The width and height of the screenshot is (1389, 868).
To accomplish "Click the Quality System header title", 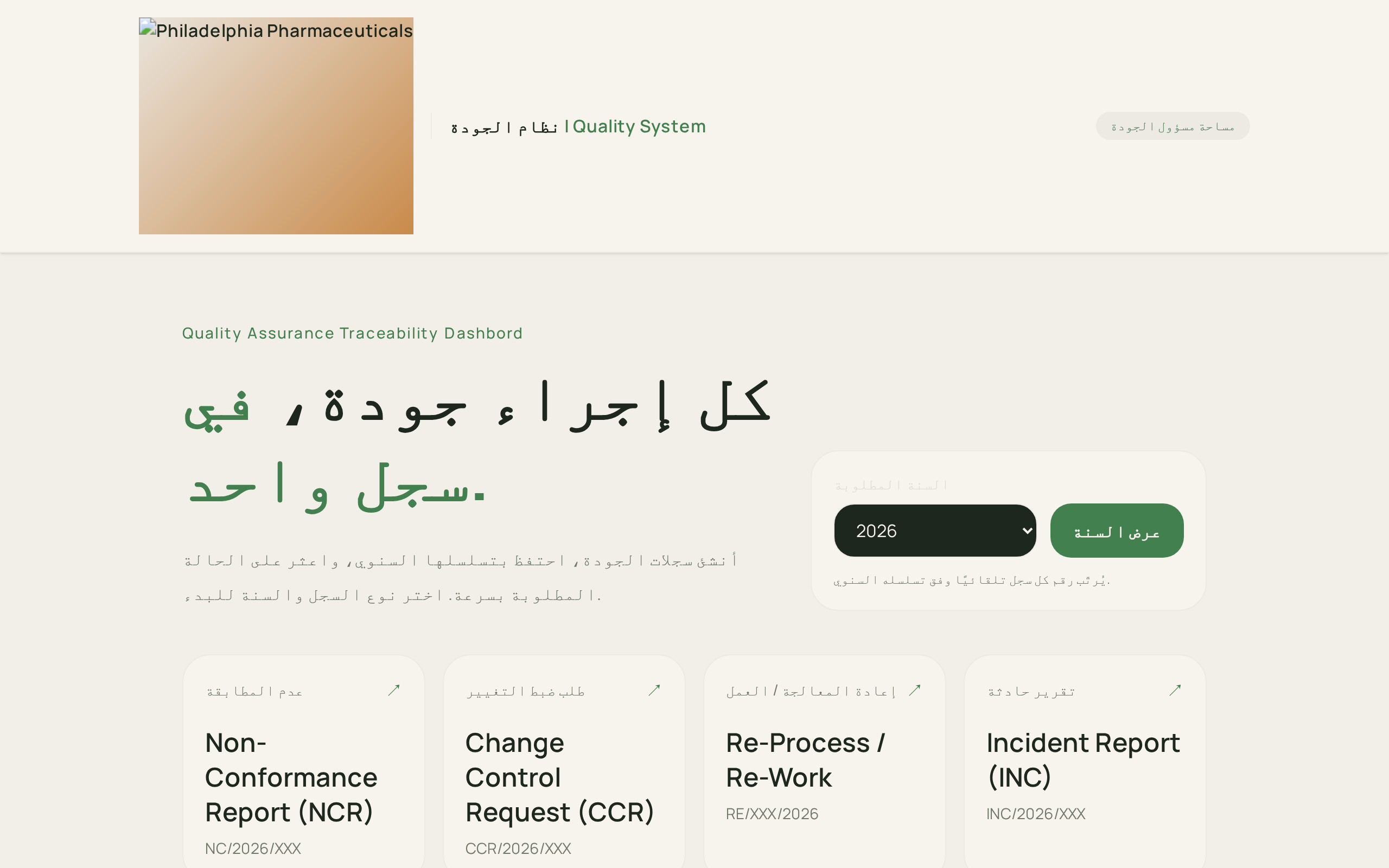I will point(578,126).
